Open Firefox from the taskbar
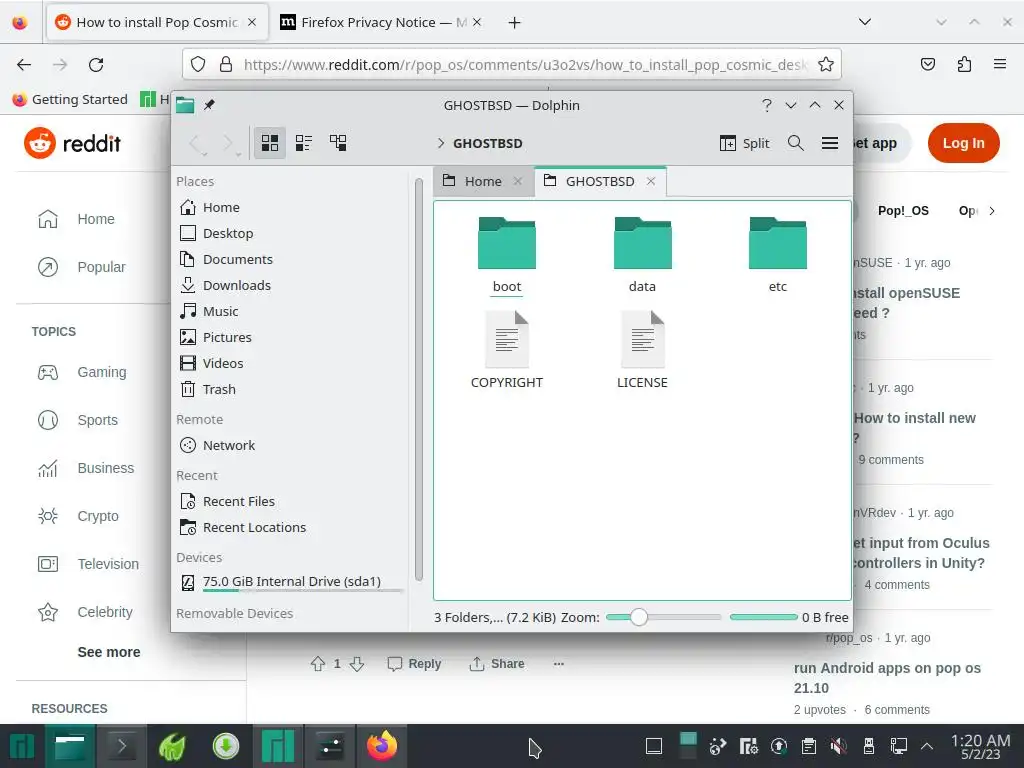 (382, 746)
